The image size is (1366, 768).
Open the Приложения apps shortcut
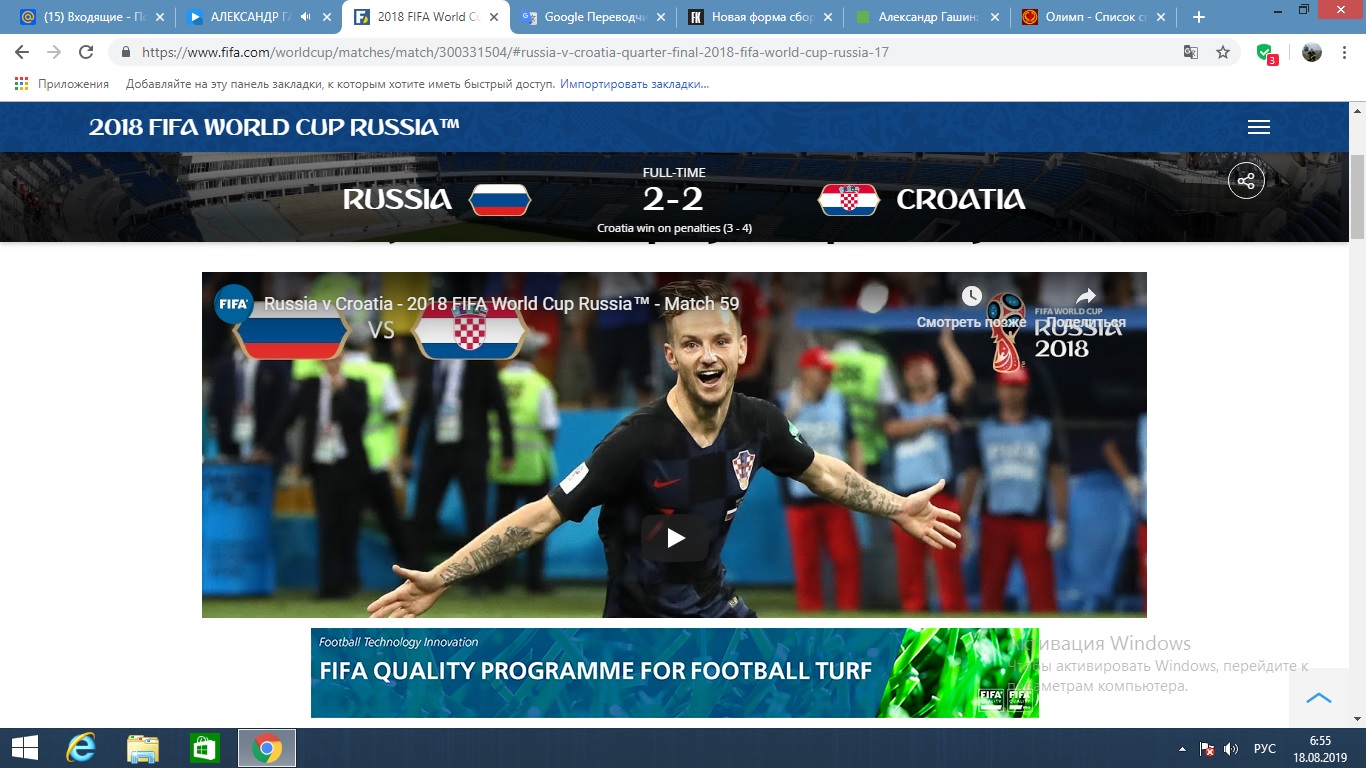(x=62, y=84)
